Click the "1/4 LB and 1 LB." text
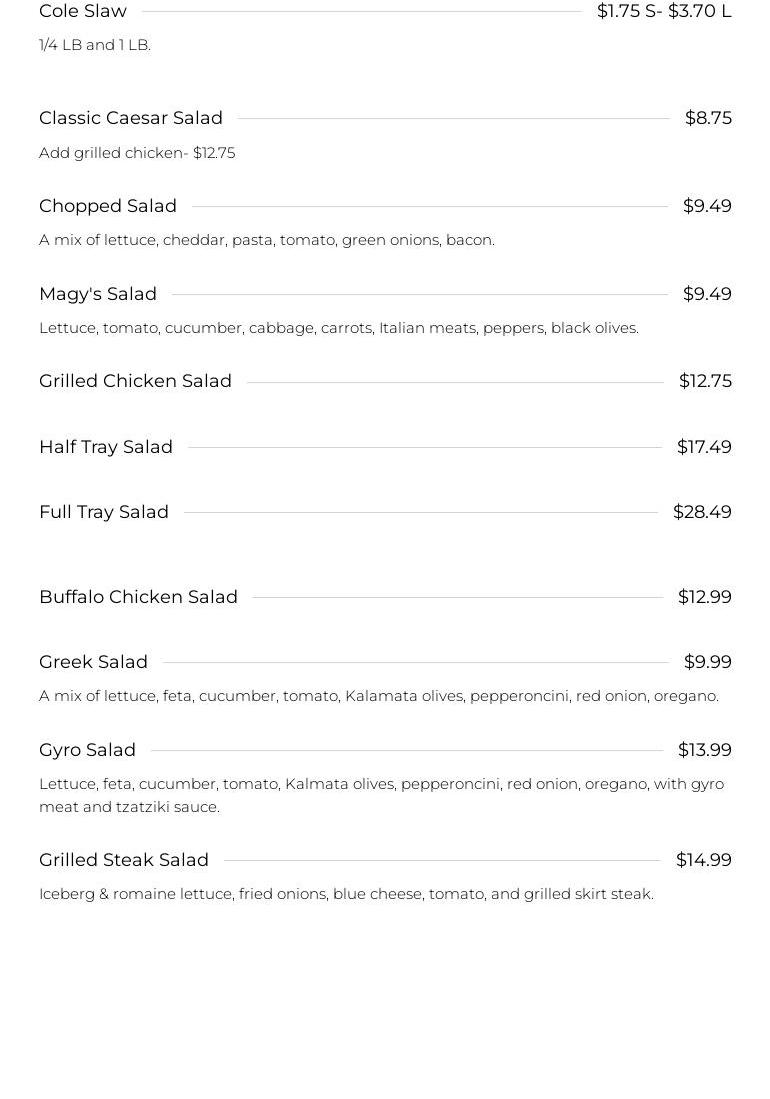This screenshot has width=770, height=1099. click(95, 45)
